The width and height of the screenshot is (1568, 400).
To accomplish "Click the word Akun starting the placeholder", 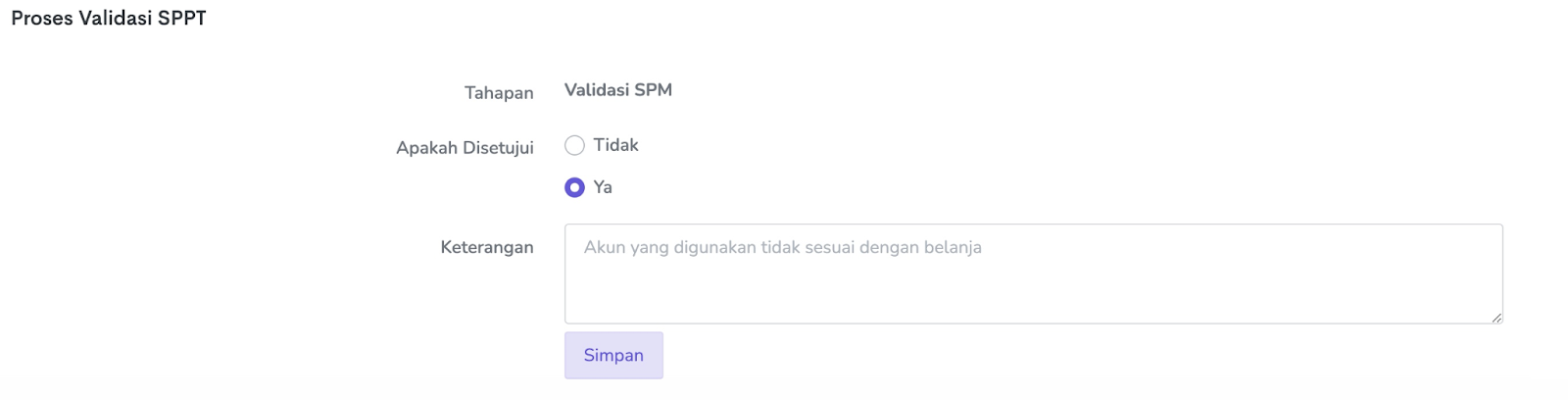I will 604,247.
